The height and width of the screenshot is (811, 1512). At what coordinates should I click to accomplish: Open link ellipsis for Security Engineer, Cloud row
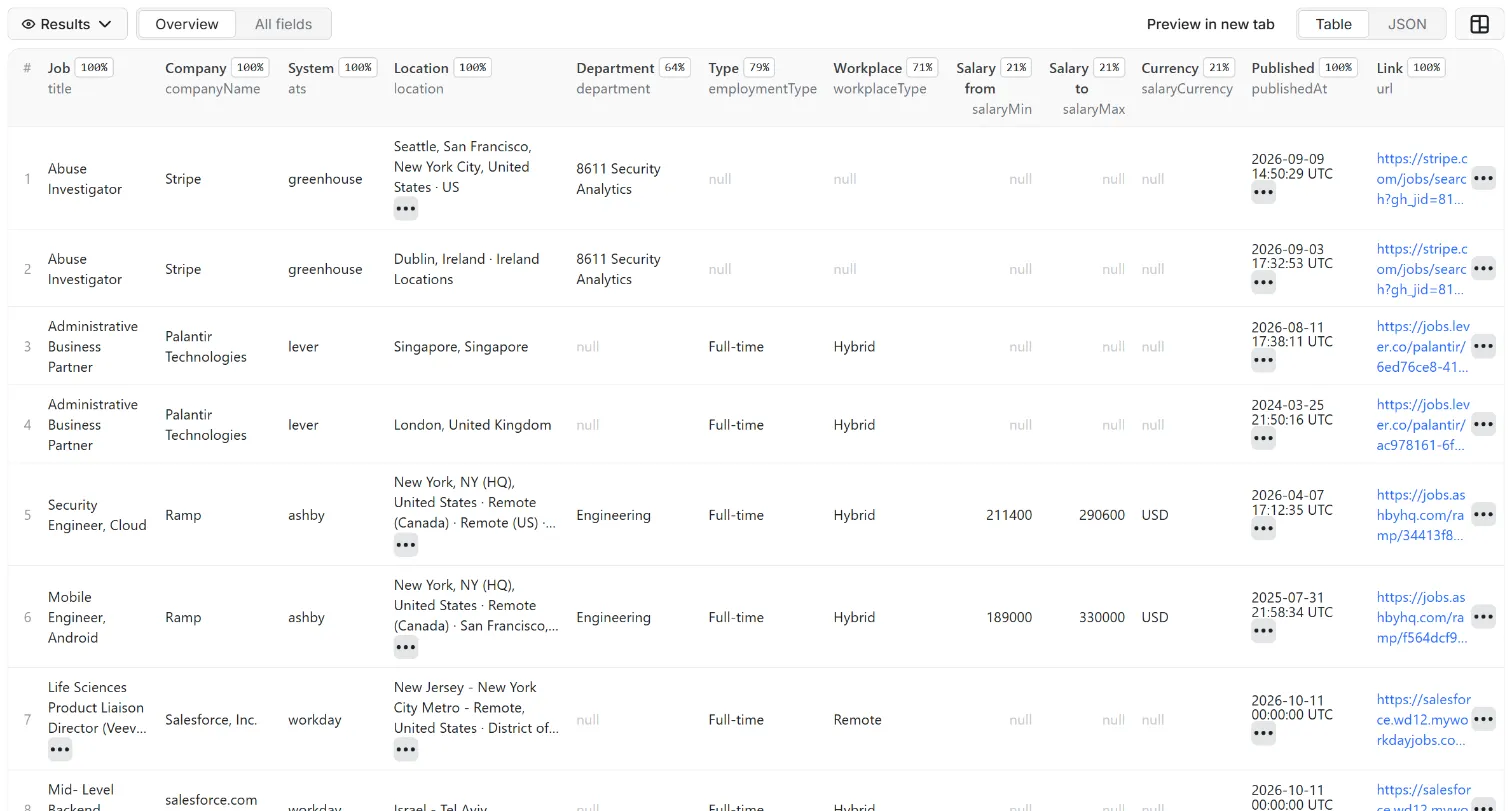[1483, 514]
